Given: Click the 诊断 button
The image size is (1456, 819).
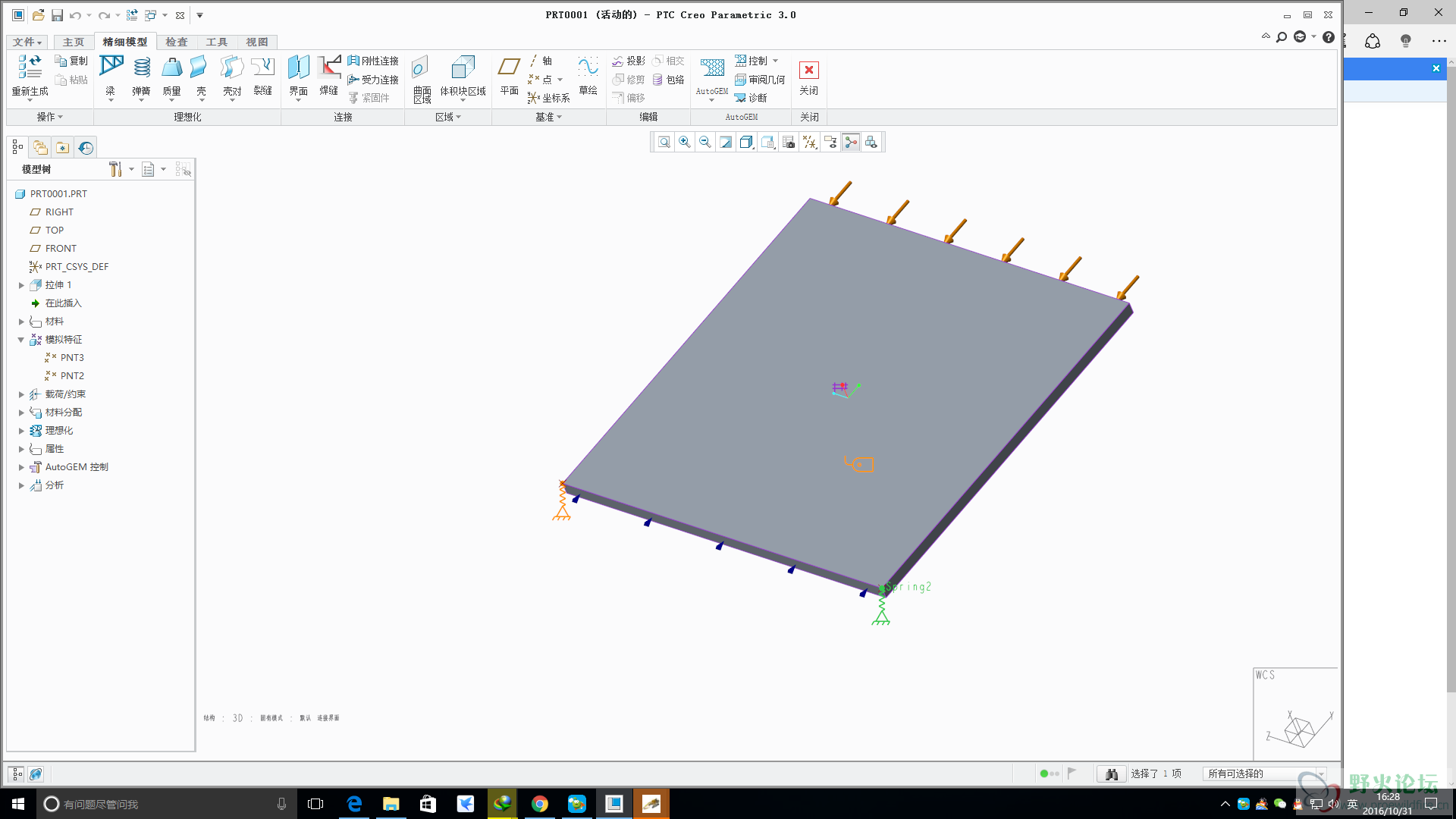Looking at the screenshot, I should click(751, 98).
